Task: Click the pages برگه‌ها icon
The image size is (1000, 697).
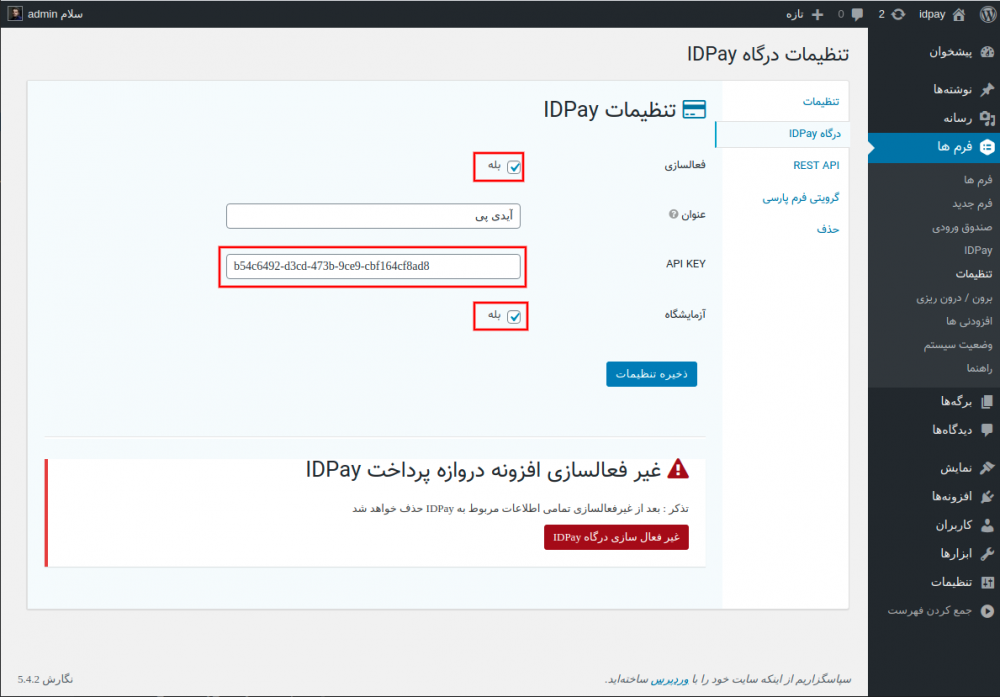Action: [x=987, y=401]
